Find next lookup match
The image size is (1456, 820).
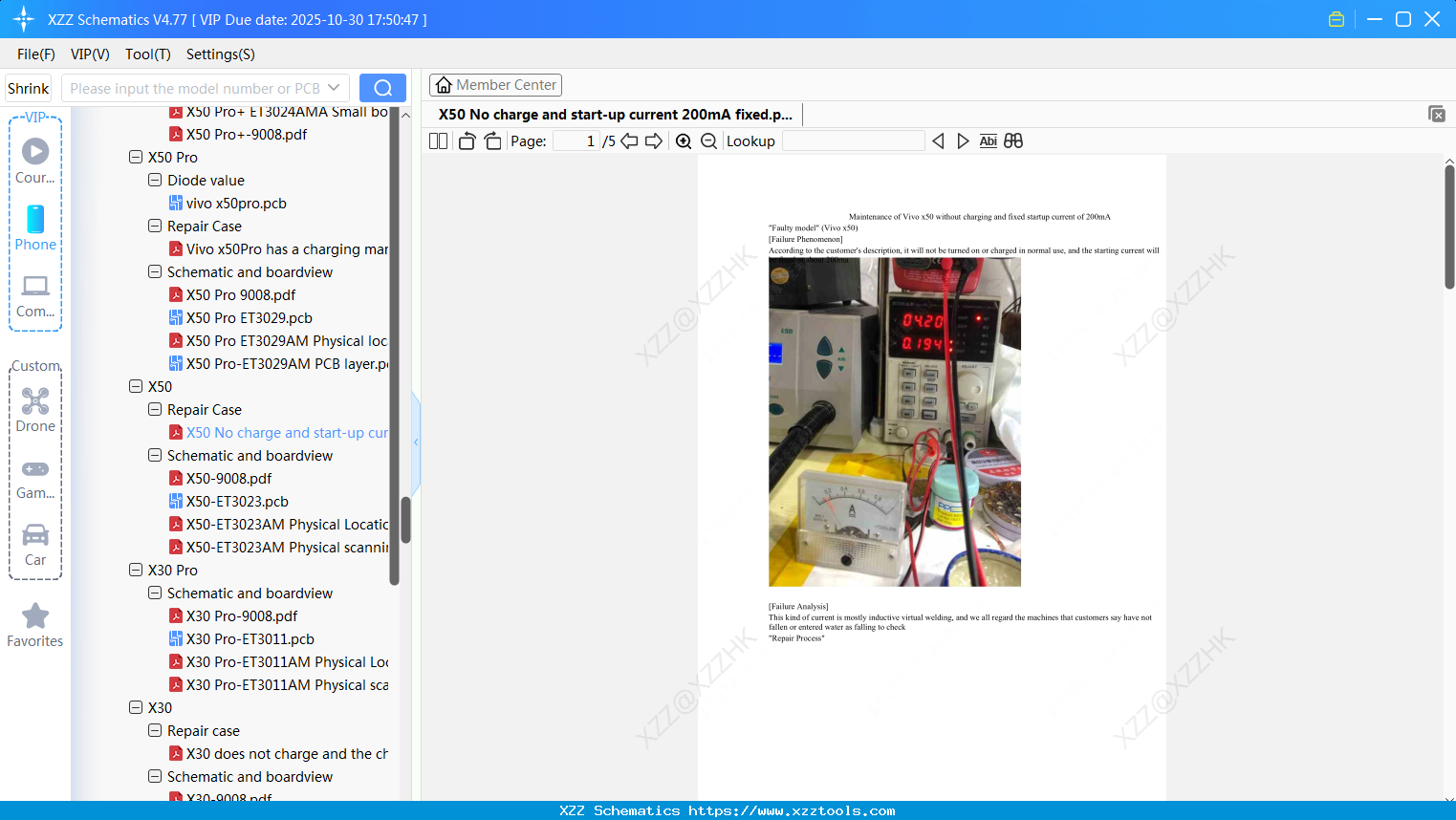(963, 141)
